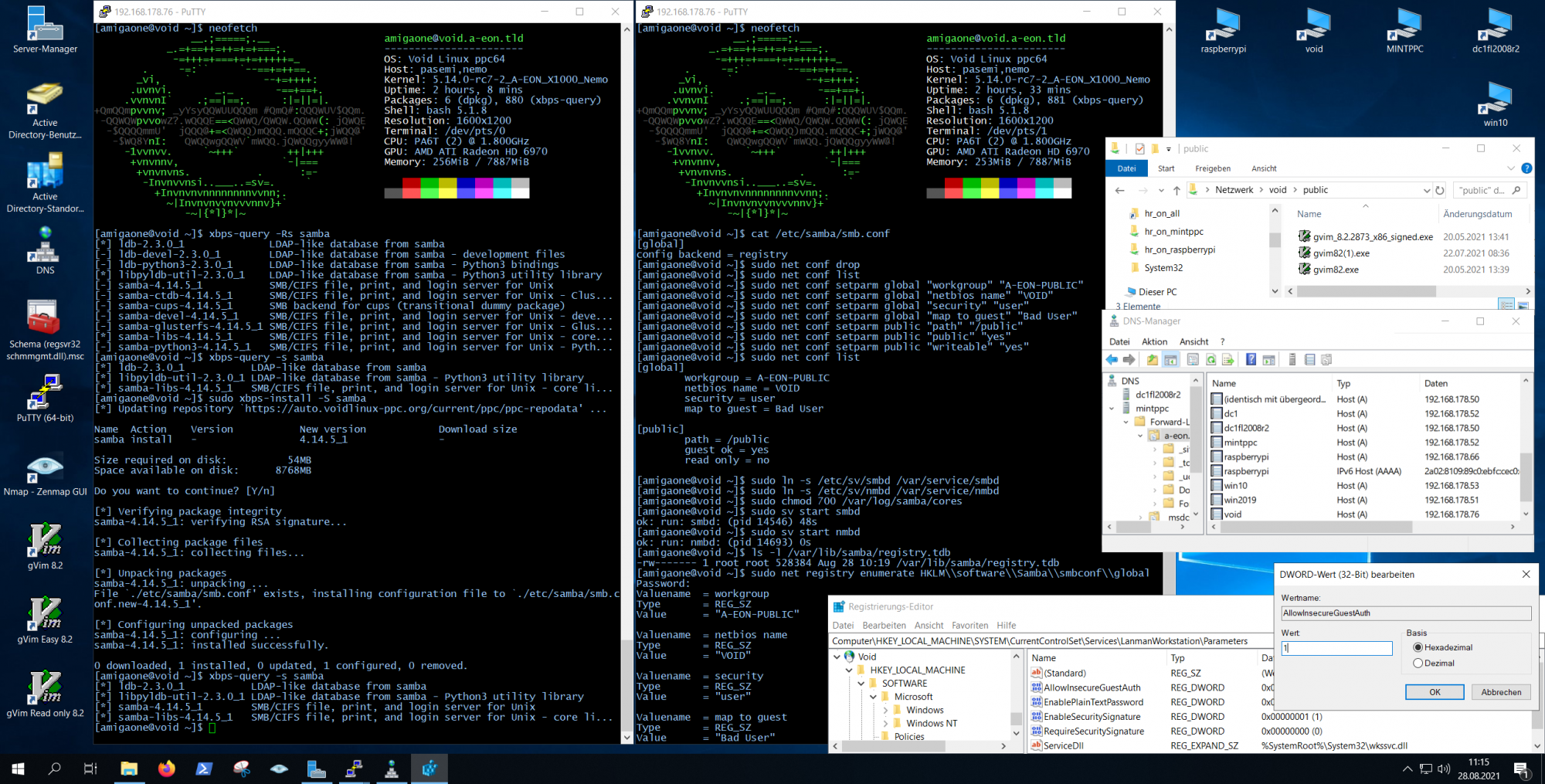Click the Explorer file list horizontal scrollbar
Viewport: 1545px width, 784px height.
[1410, 291]
